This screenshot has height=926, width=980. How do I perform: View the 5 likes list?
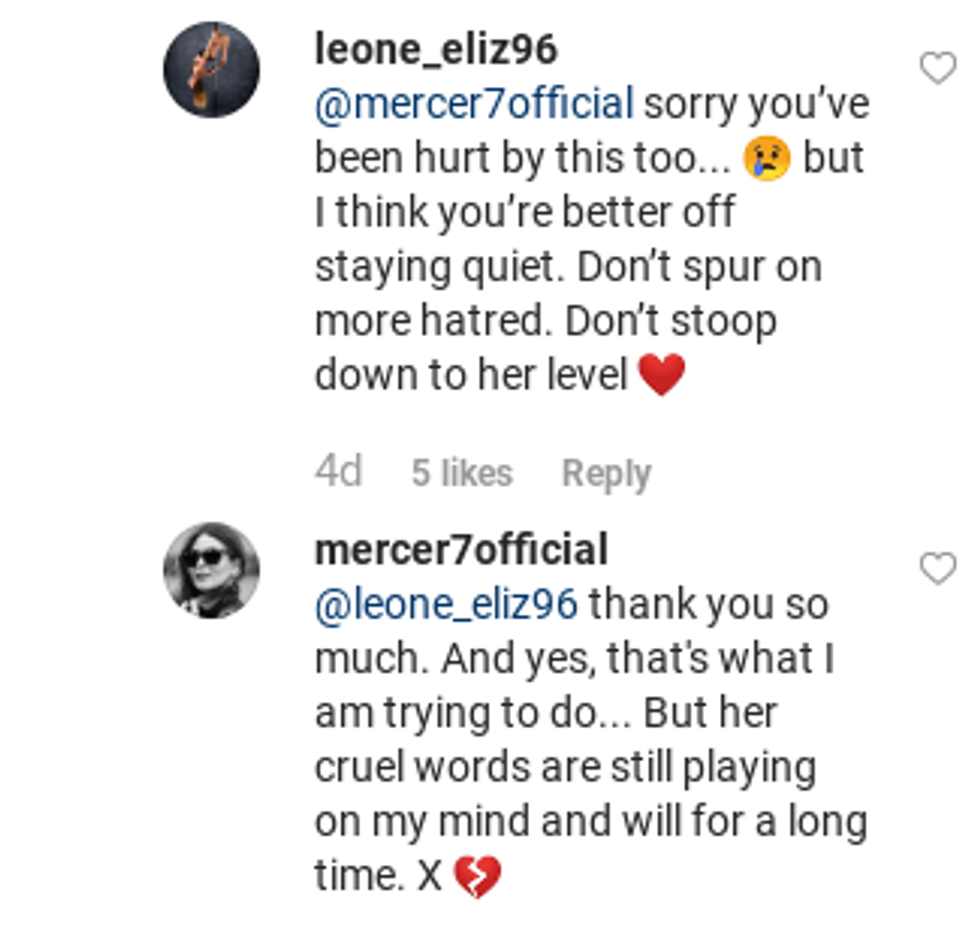tap(462, 473)
